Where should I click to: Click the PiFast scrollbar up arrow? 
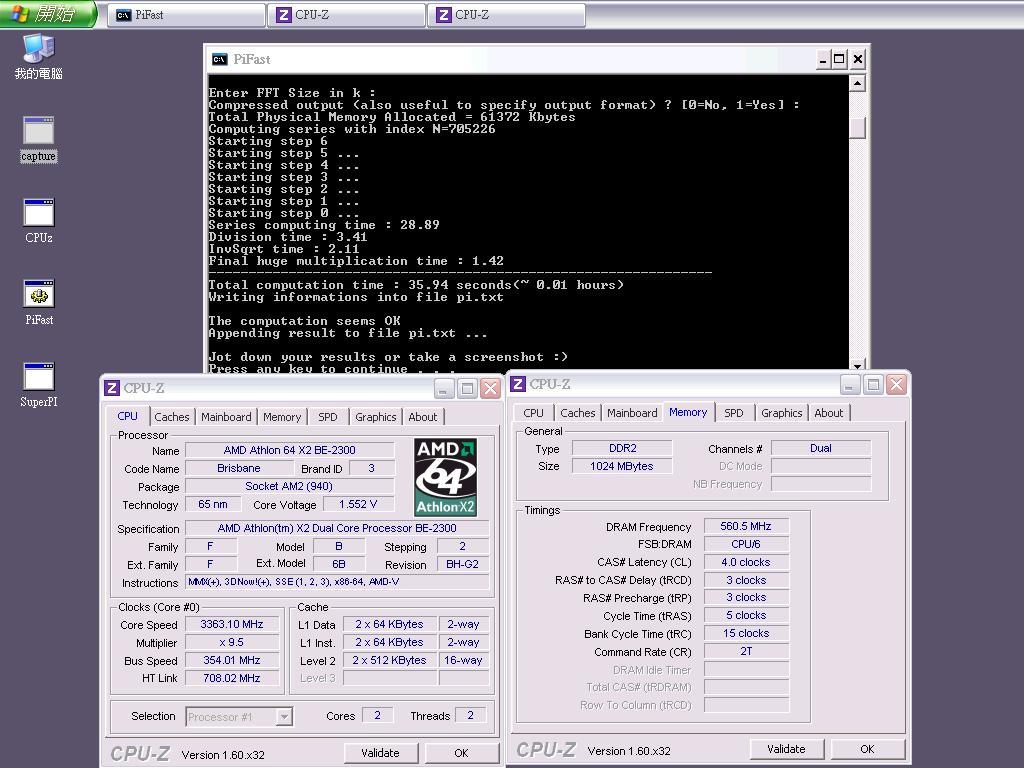pos(857,83)
